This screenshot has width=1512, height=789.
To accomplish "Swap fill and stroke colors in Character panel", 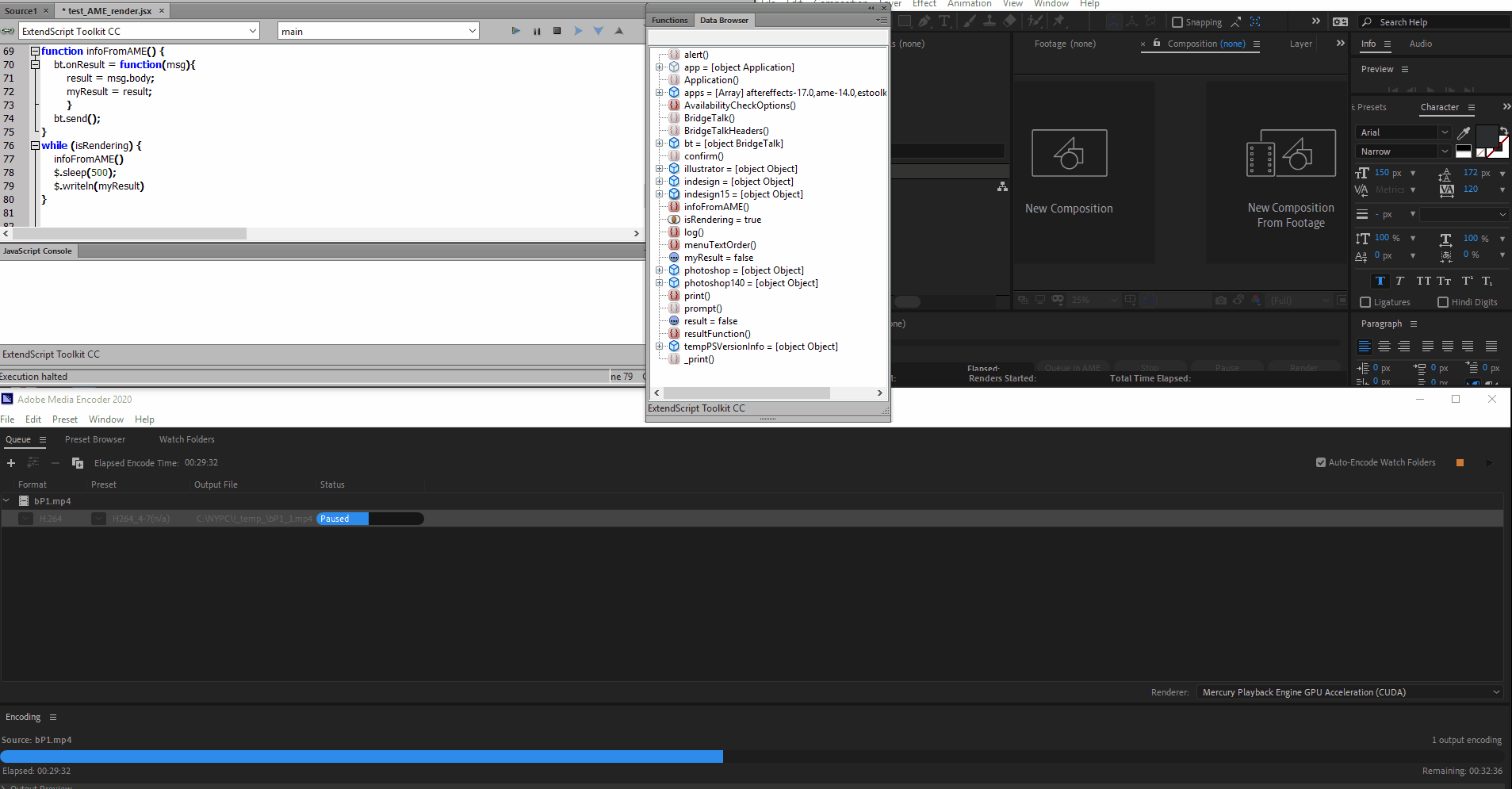I will click(x=1504, y=132).
